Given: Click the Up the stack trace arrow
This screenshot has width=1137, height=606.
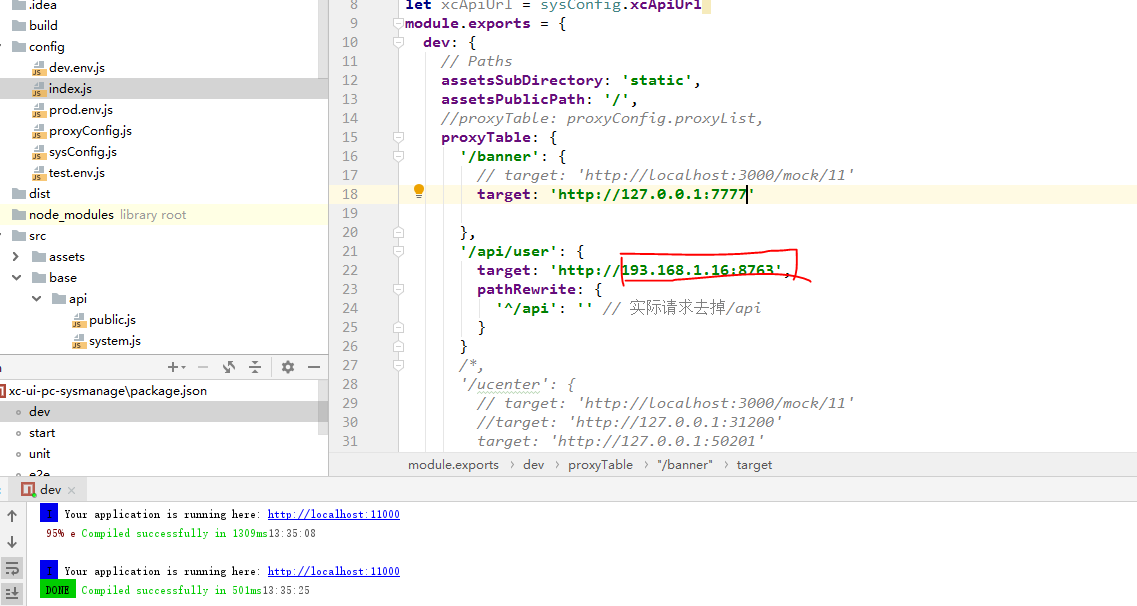Looking at the screenshot, I should click(x=12, y=516).
